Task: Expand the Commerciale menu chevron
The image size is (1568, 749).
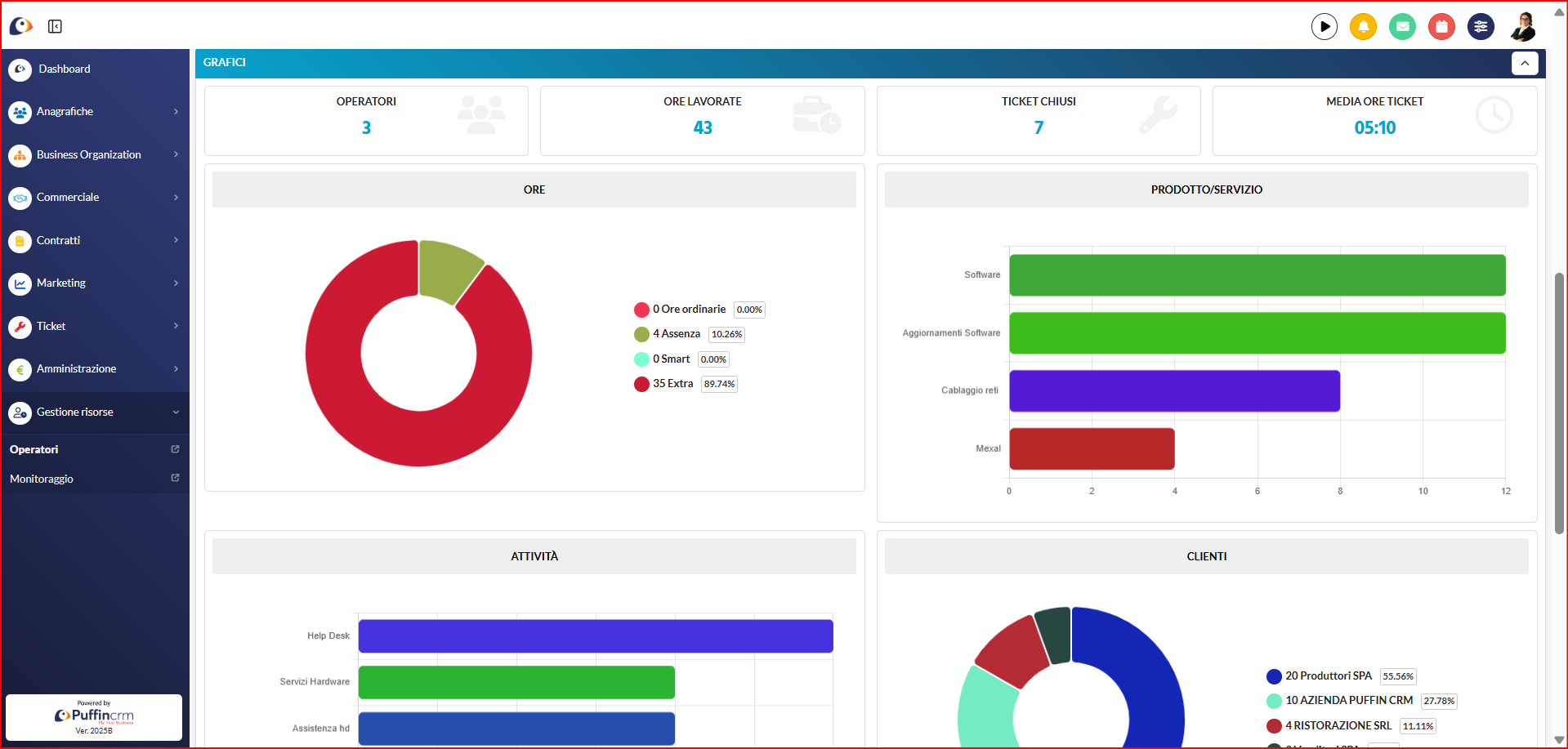Action: pos(176,198)
